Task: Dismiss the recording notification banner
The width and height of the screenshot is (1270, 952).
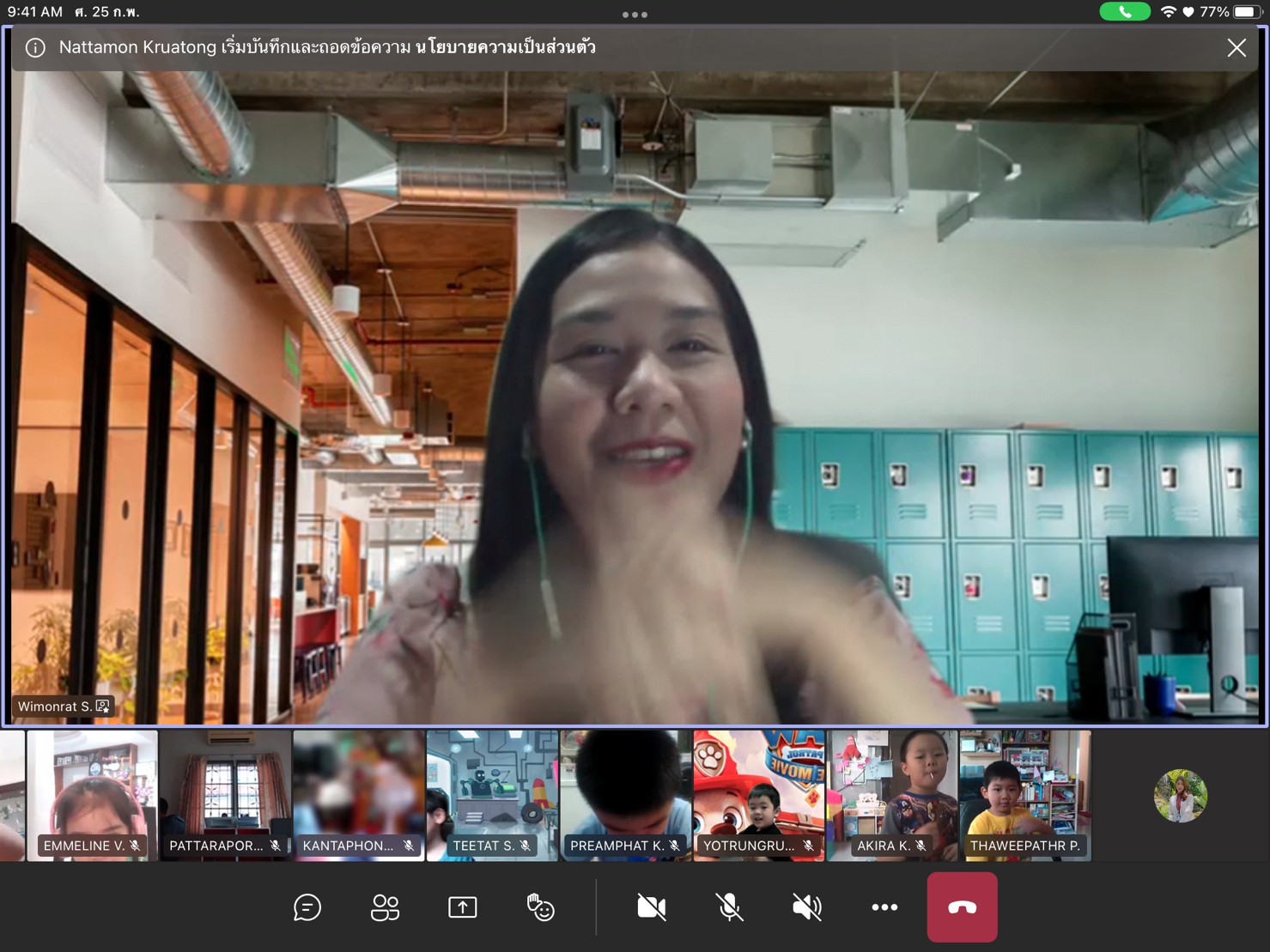Action: (x=1236, y=48)
